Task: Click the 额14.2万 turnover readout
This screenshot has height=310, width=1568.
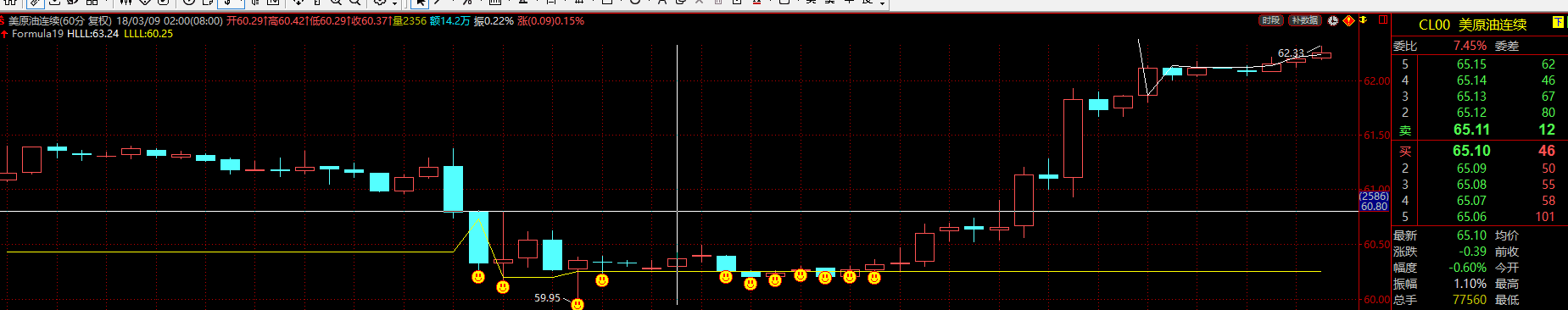Action: [449, 20]
